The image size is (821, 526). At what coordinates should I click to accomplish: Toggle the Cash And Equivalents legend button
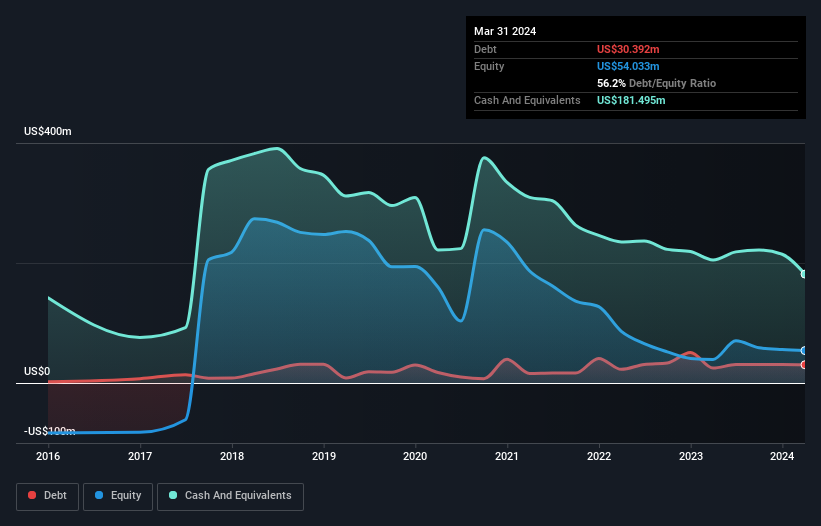(x=230, y=496)
